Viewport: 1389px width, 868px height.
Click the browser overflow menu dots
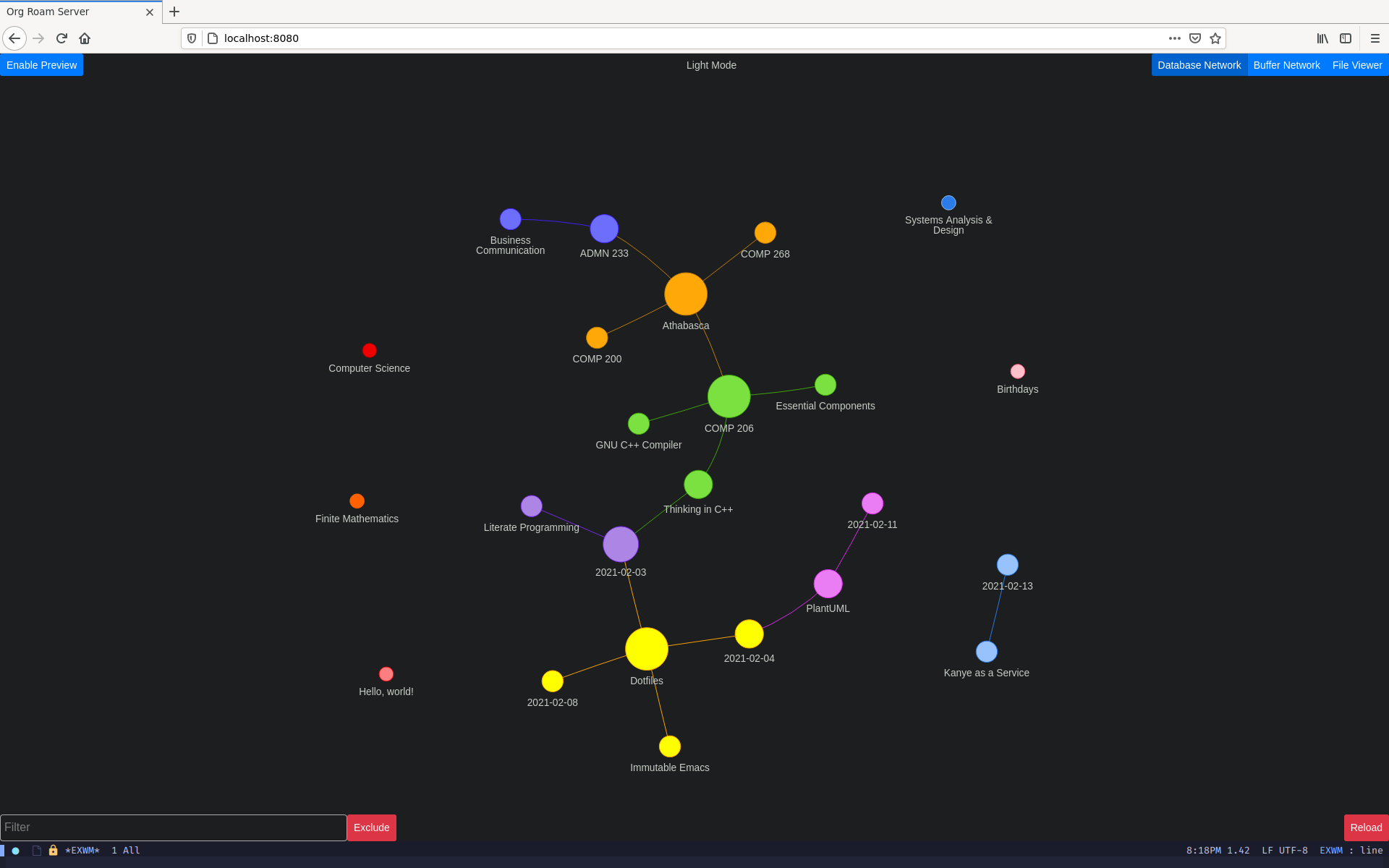tap(1174, 38)
